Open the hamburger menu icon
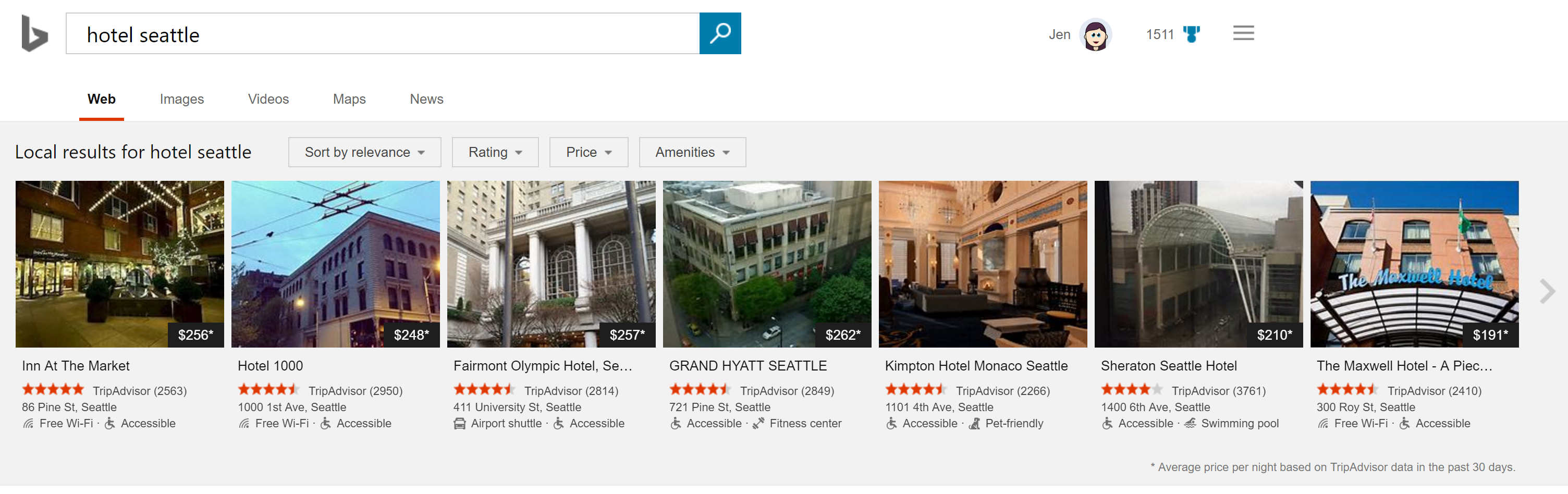This screenshot has width=1568, height=494. coord(1243,33)
